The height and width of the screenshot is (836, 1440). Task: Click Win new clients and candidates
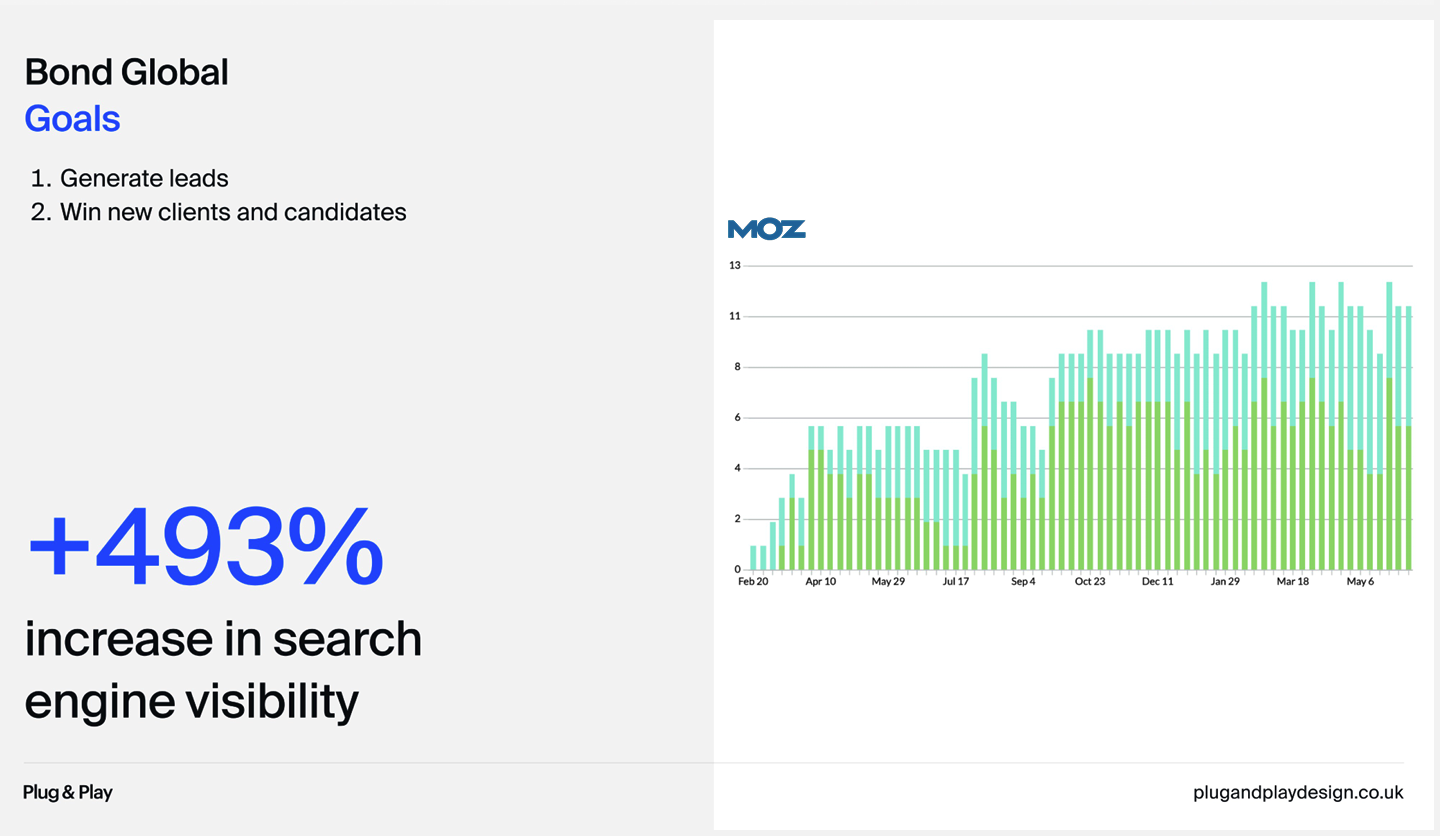(x=233, y=212)
